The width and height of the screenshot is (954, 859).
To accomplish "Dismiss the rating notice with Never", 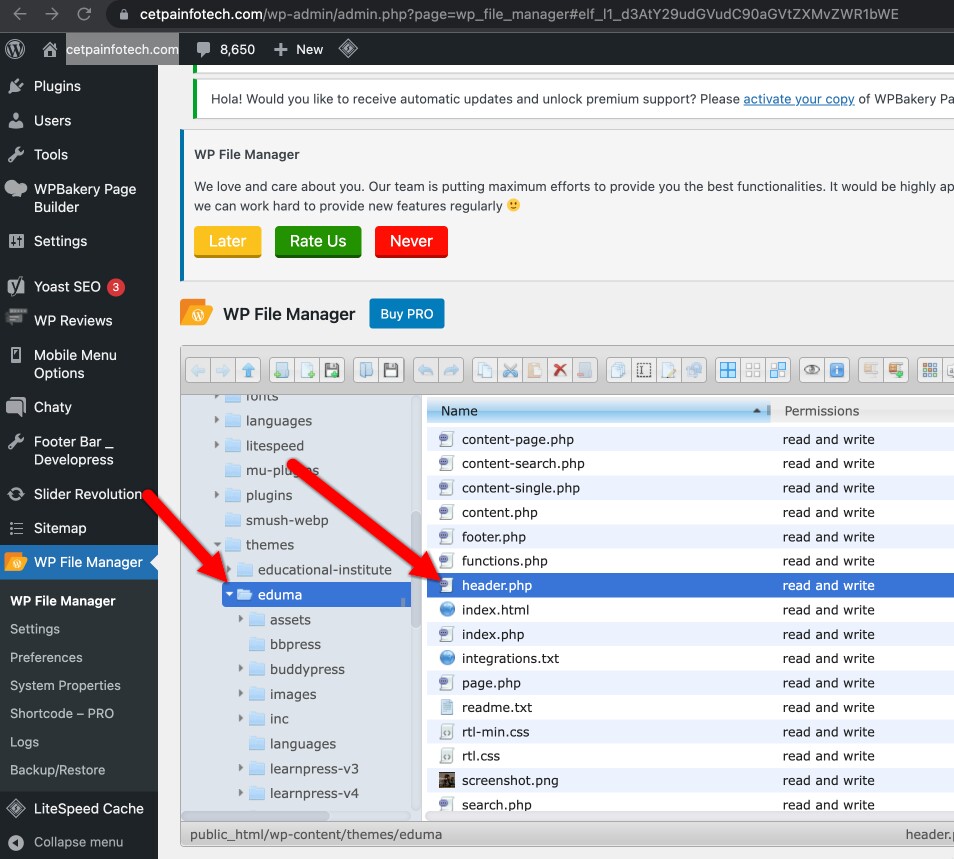I will click(x=411, y=241).
